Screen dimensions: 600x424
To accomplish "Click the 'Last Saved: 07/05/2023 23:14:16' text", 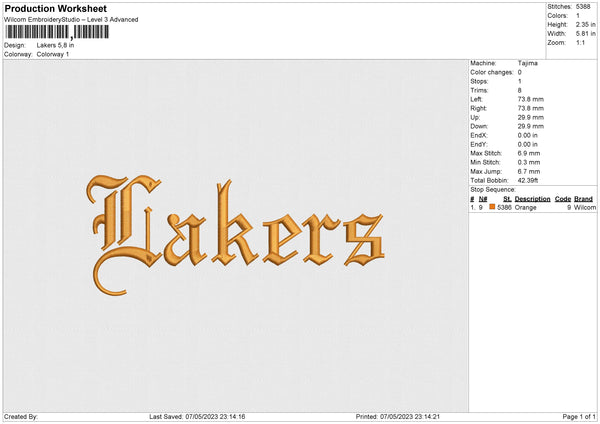I will tap(197, 417).
